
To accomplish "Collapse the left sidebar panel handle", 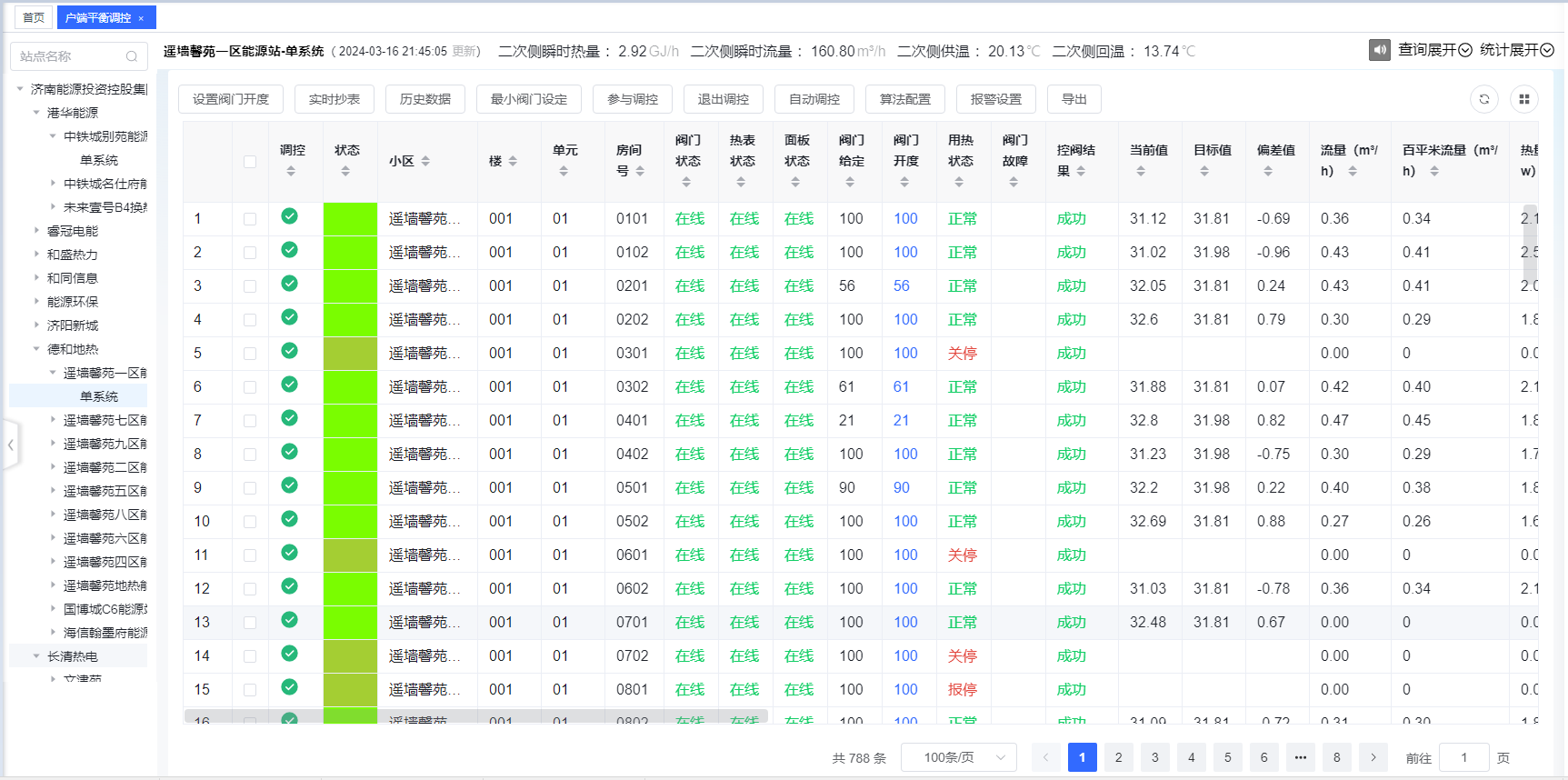I will (x=10, y=445).
